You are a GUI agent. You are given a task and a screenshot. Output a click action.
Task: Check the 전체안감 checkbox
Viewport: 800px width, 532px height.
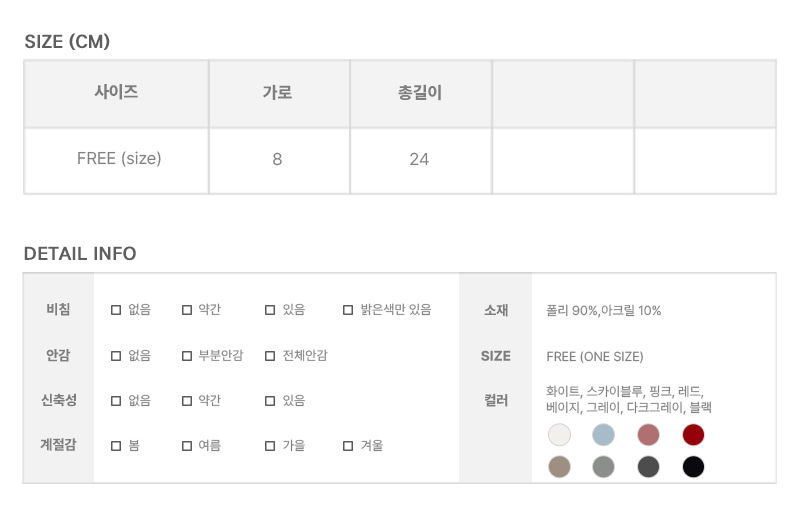click(x=270, y=355)
